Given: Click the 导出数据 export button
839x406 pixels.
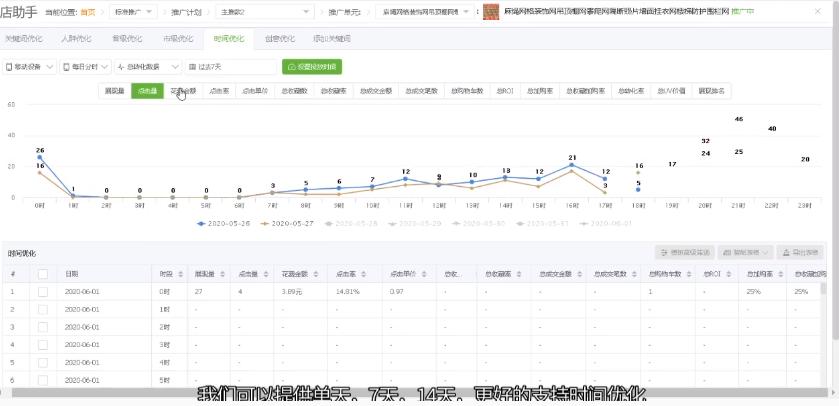Looking at the screenshot, I should pyautogui.click(x=799, y=252).
